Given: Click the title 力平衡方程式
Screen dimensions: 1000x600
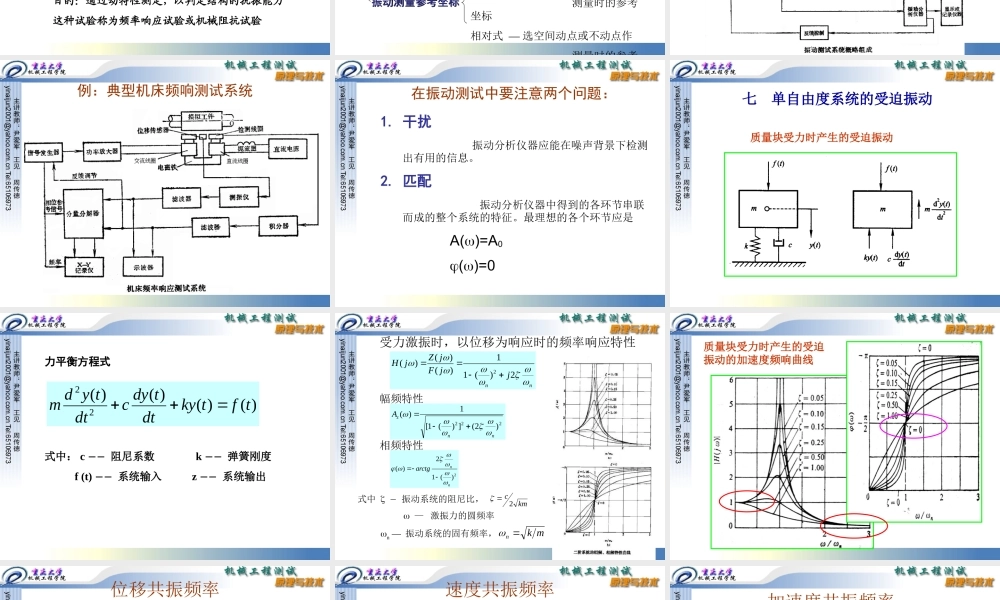Looking at the screenshot, I should [x=77, y=362].
